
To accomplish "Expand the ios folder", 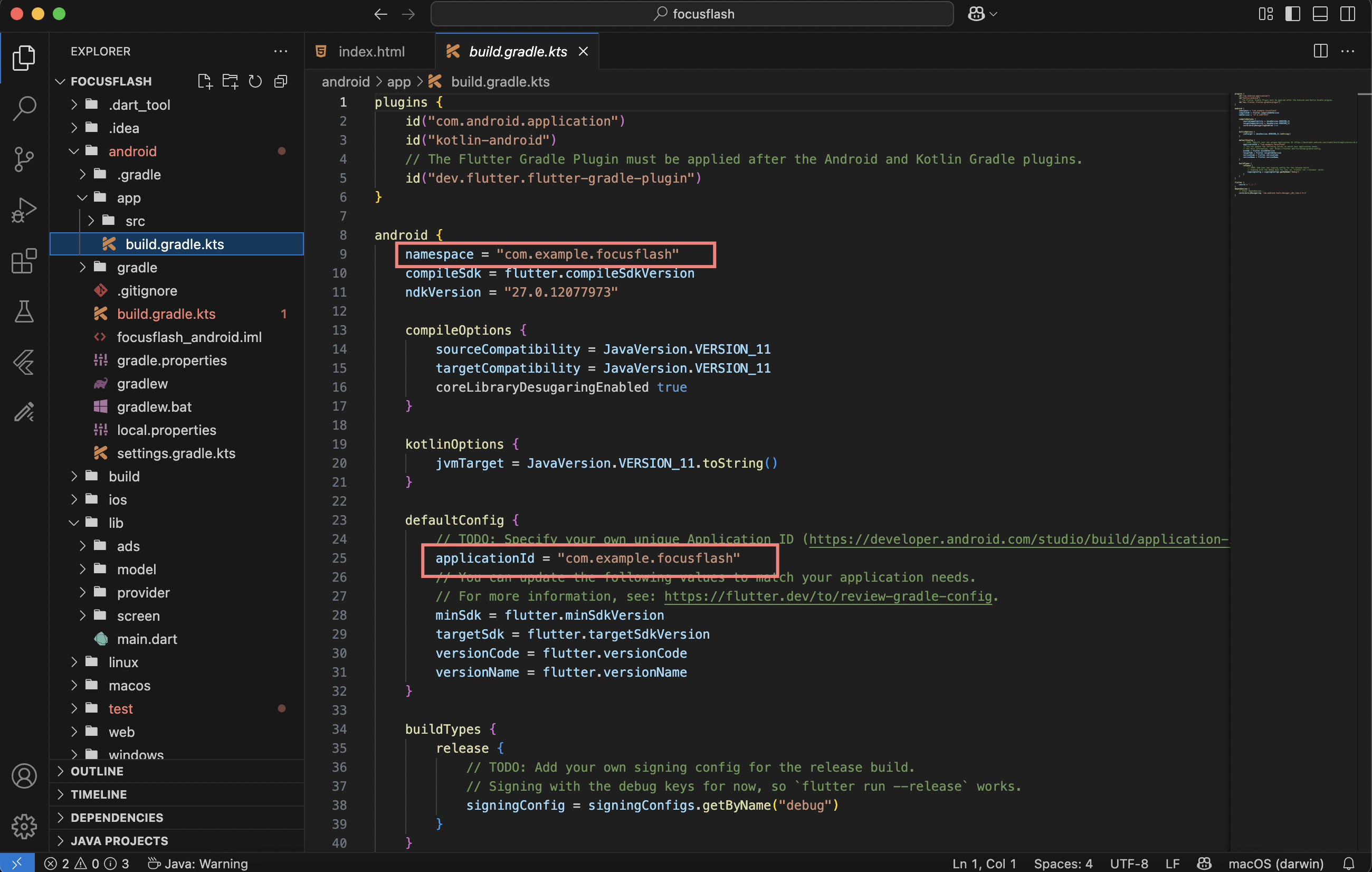I will pos(117,499).
